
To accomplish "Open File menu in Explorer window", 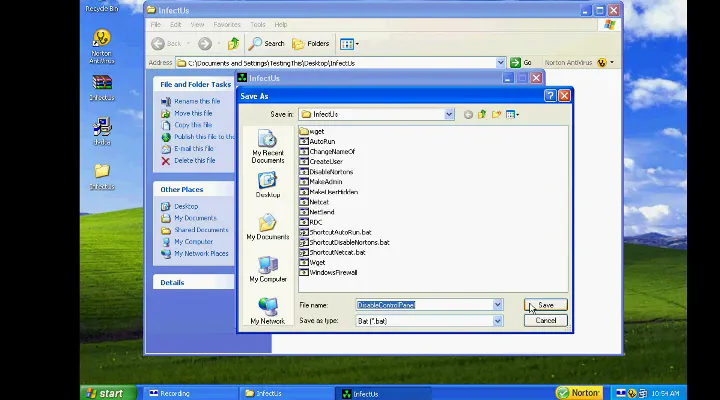I will [x=156, y=25].
